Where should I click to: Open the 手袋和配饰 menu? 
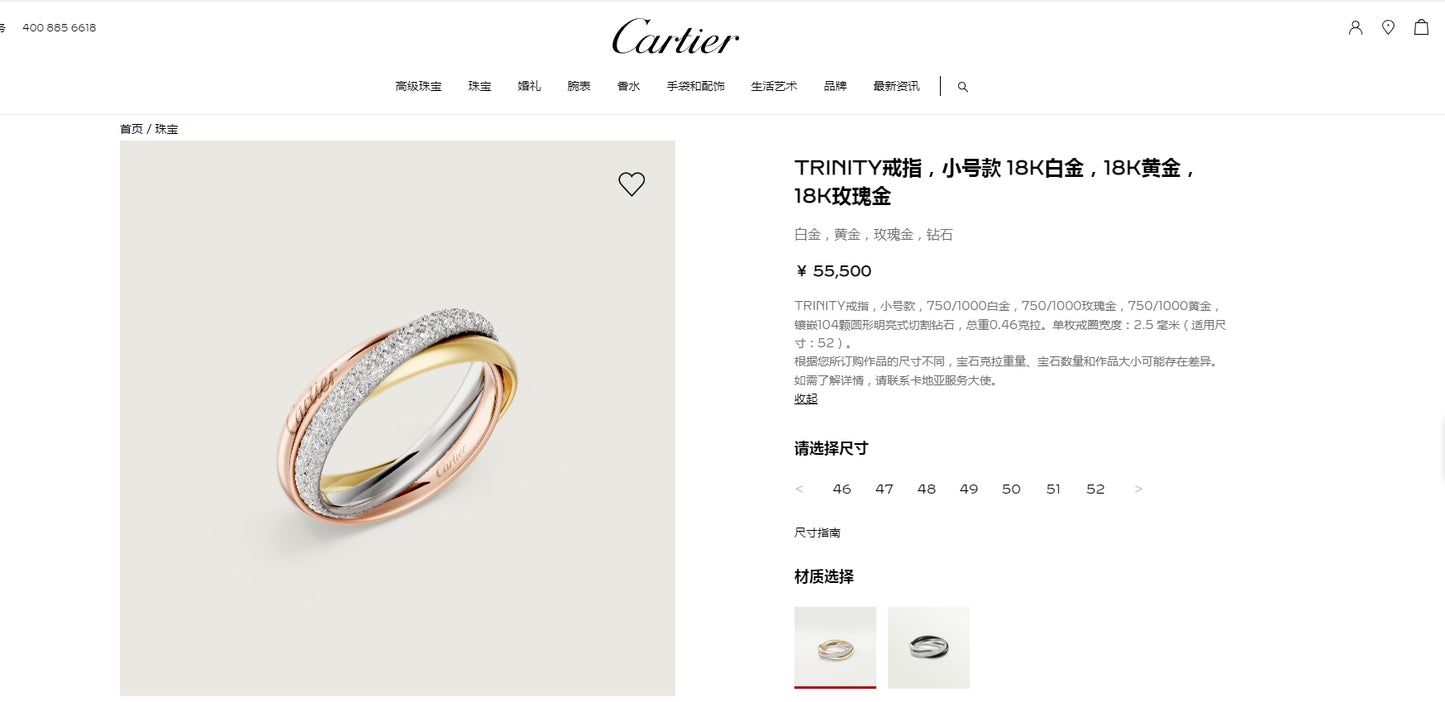coord(696,86)
